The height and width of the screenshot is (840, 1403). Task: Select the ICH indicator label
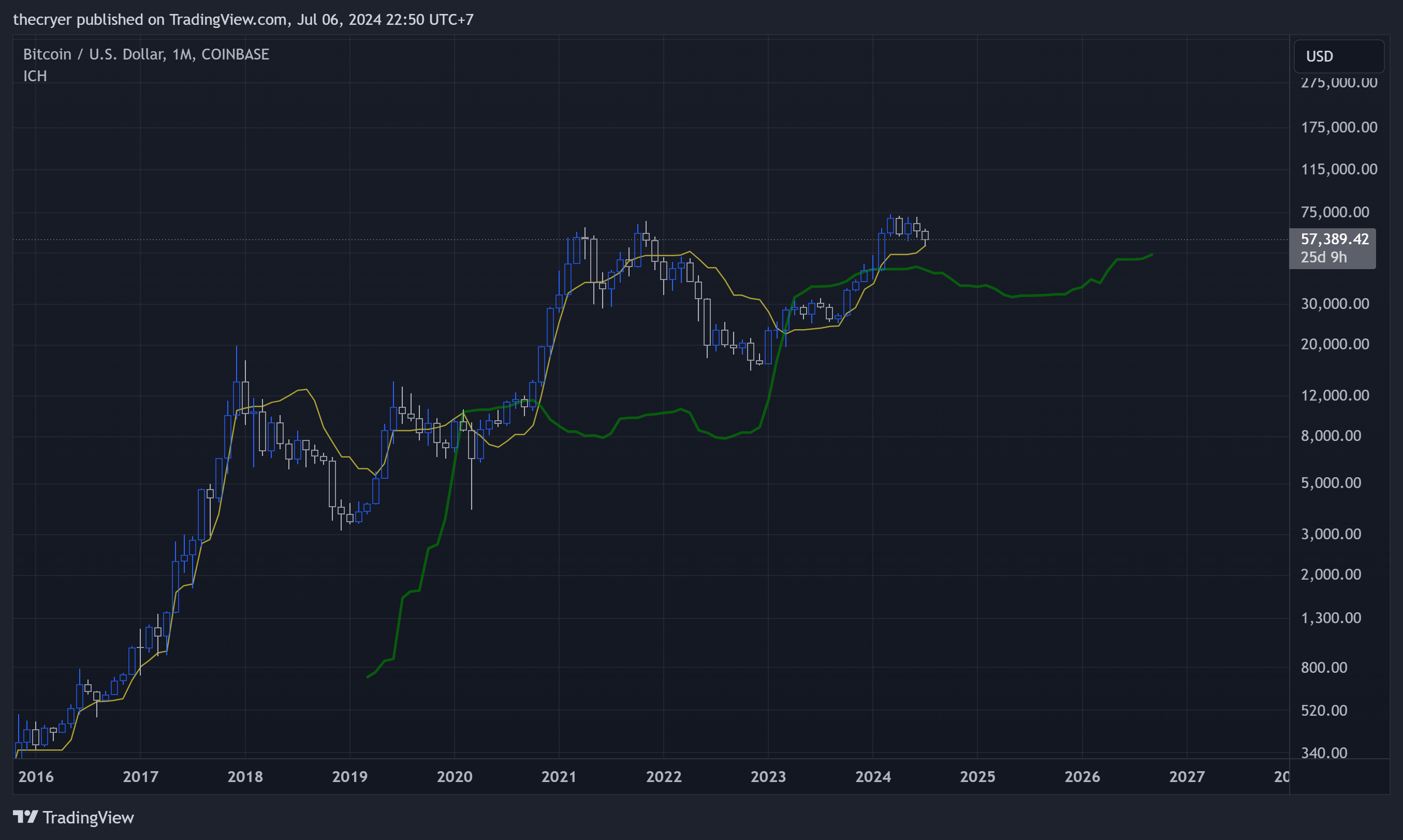click(x=35, y=76)
